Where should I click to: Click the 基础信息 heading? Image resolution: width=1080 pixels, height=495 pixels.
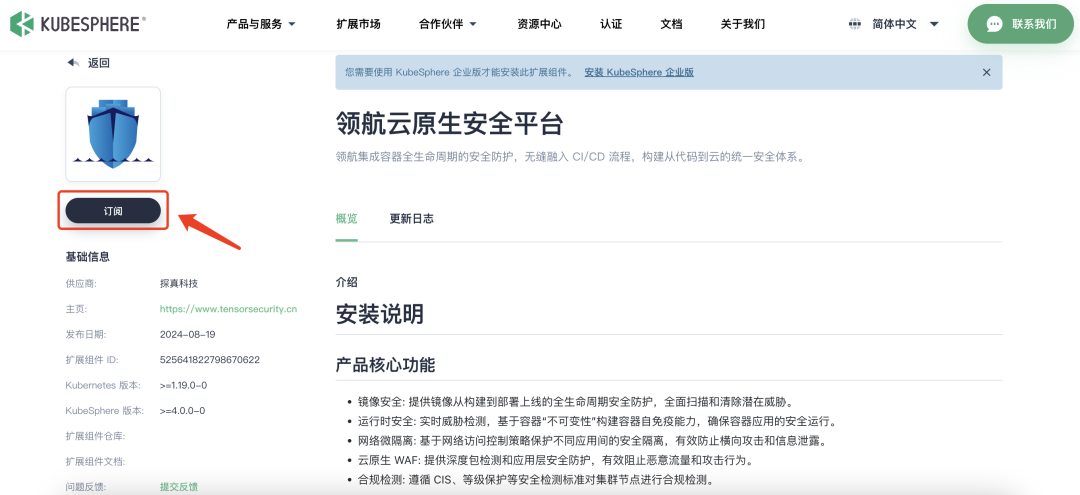coord(87,257)
